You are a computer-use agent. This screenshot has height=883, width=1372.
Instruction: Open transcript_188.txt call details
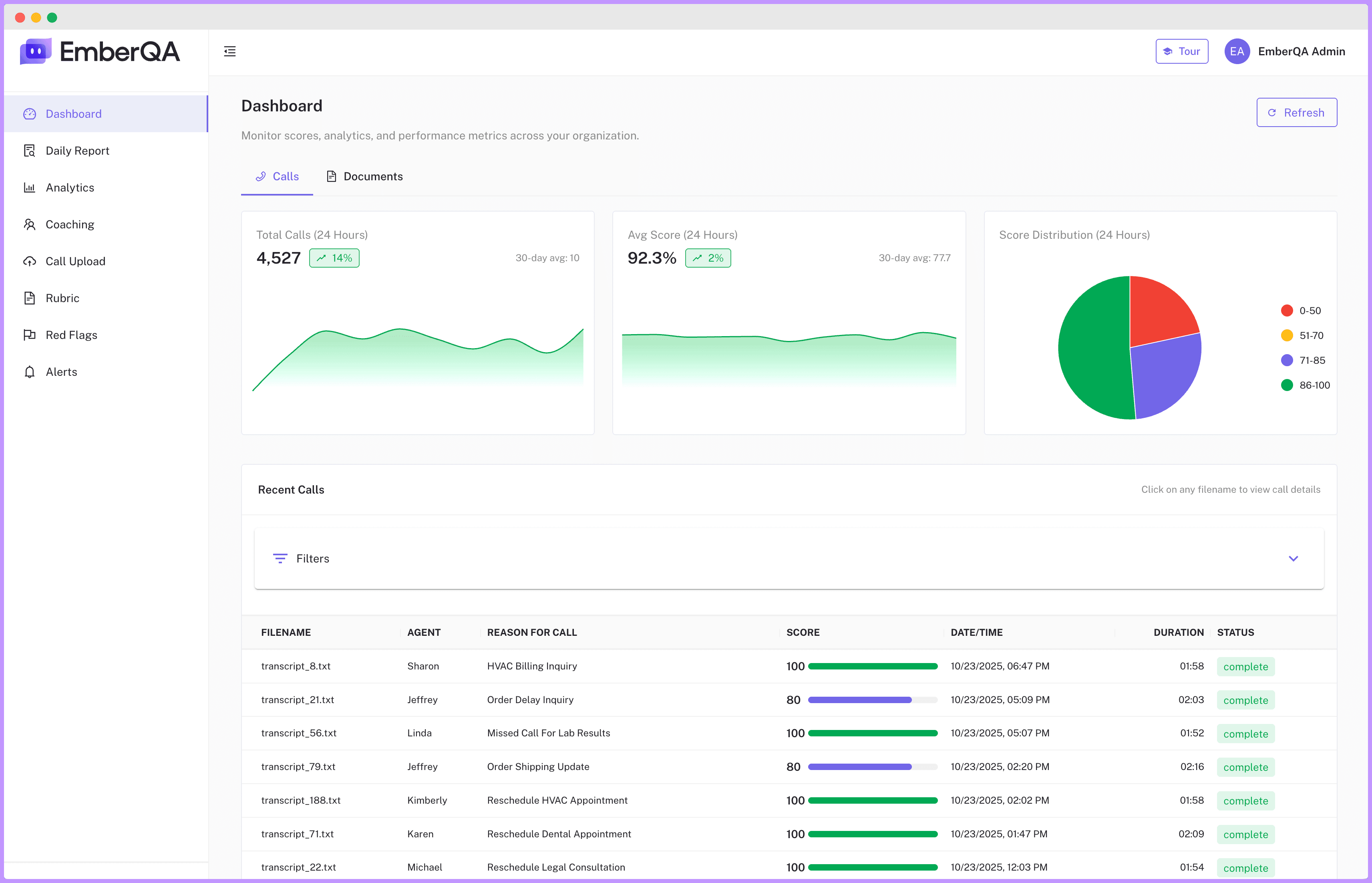pos(301,800)
